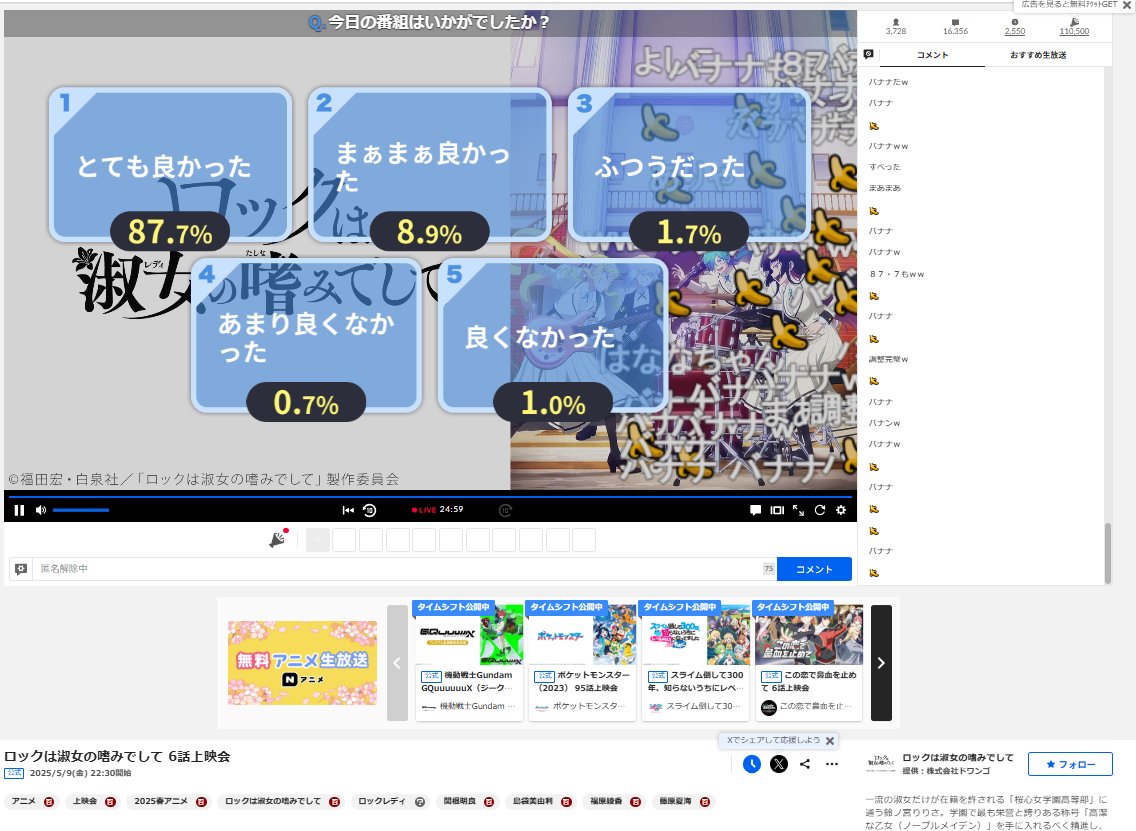Switch player to theater mode
Image resolution: width=1136 pixels, height=831 pixels.
777,510
